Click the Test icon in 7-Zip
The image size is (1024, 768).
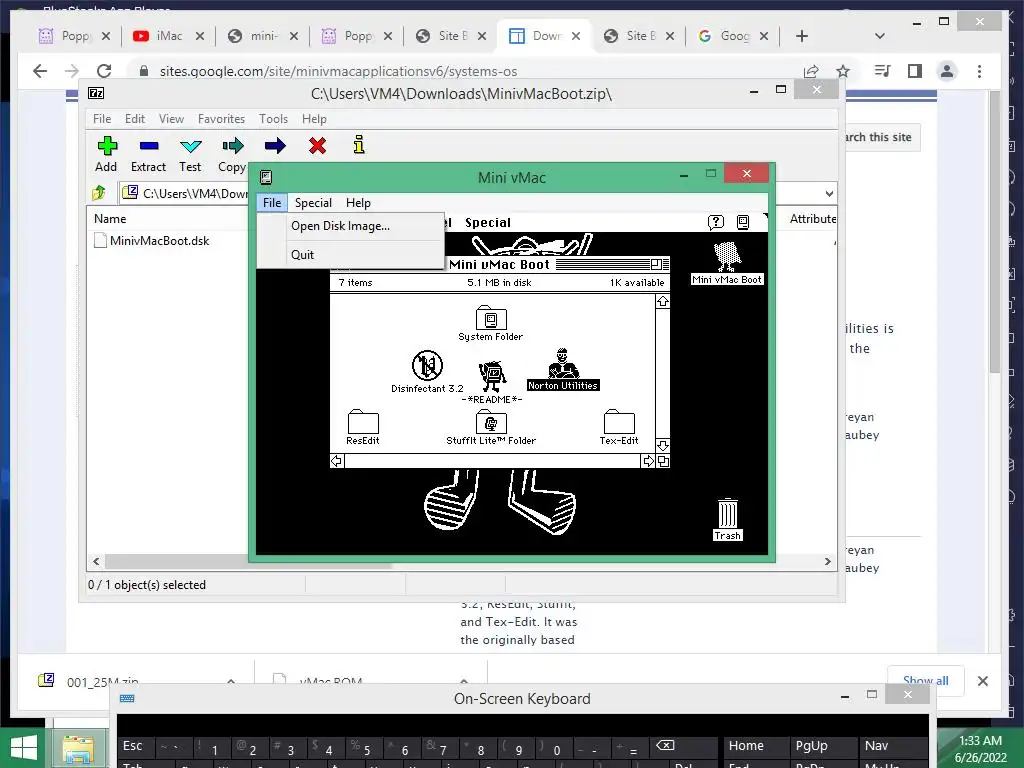190,154
